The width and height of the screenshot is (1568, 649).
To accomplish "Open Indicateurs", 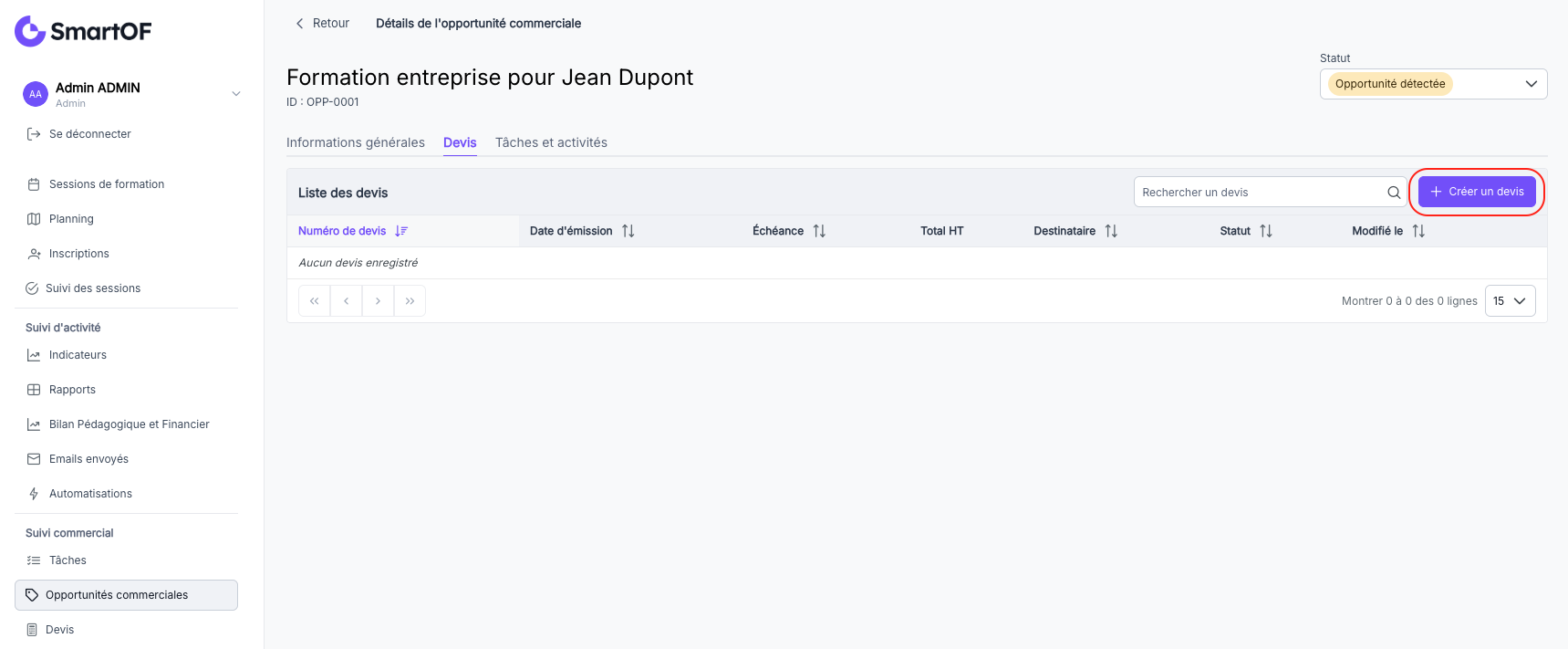I will click(78, 355).
